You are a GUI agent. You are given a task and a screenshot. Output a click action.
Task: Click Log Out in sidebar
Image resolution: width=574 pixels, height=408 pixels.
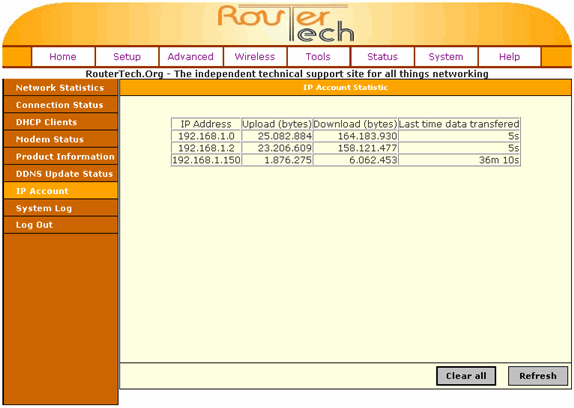pyautogui.click(x=61, y=225)
